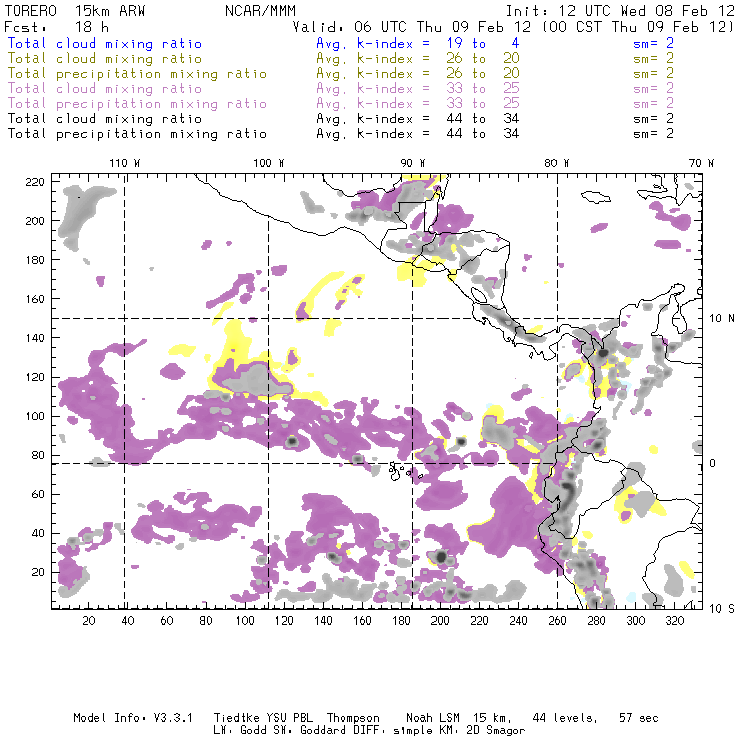
Task: Select the "100 W" longitude label
Action: (x=269, y=163)
